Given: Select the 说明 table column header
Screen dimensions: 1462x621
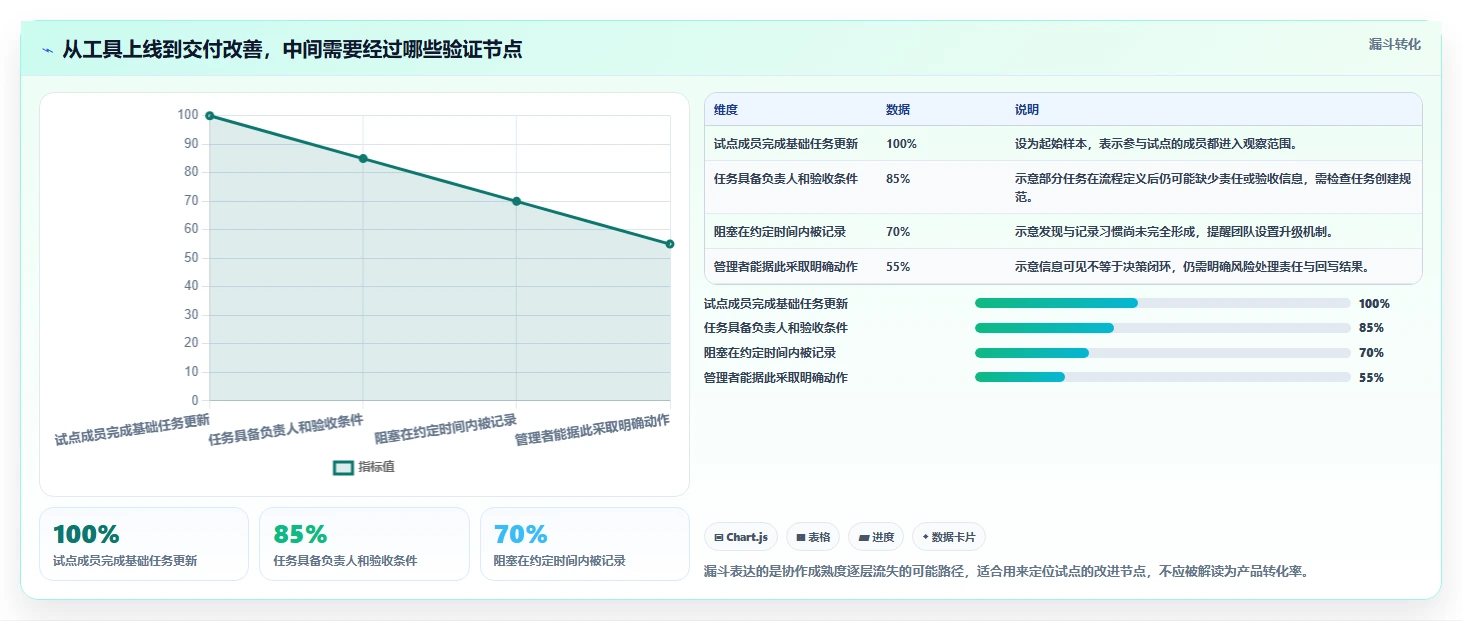Looking at the screenshot, I should coord(1027,110).
